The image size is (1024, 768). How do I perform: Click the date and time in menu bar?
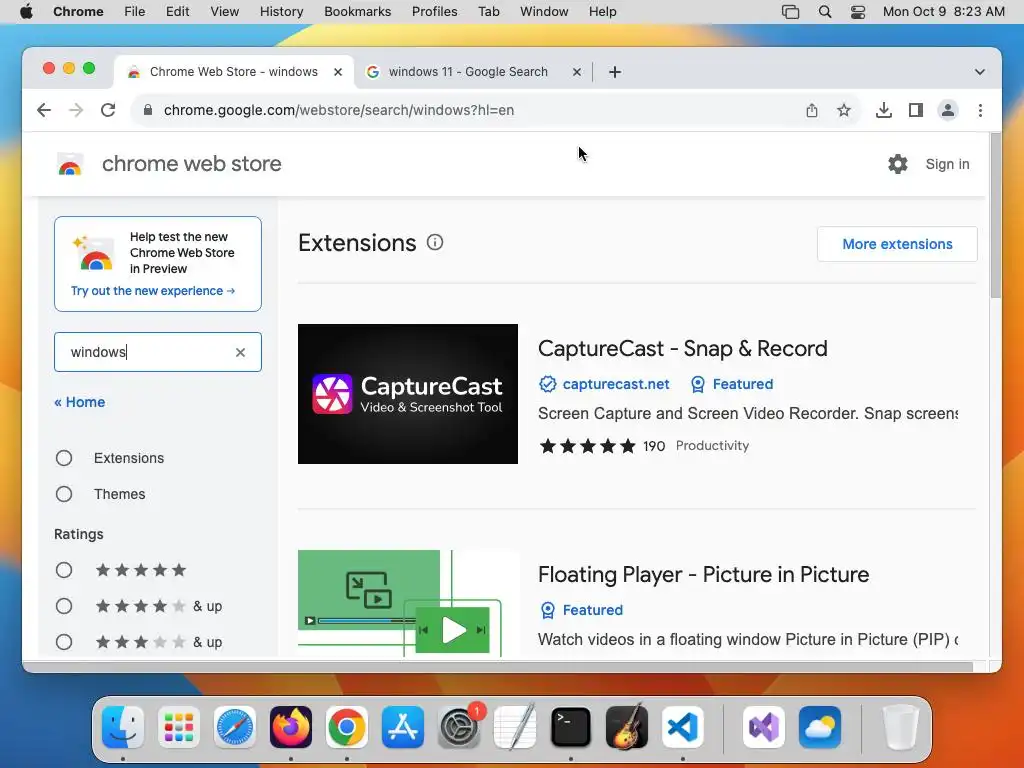click(944, 12)
